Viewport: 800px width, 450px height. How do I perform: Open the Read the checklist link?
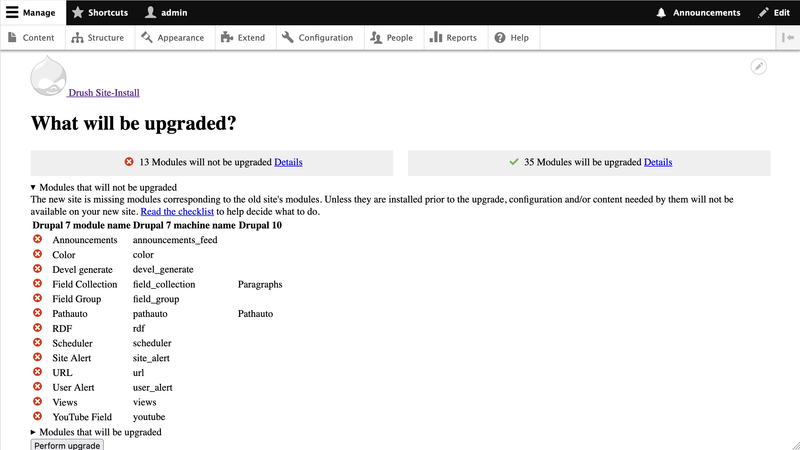pyautogui.click(x=177, y=212)
